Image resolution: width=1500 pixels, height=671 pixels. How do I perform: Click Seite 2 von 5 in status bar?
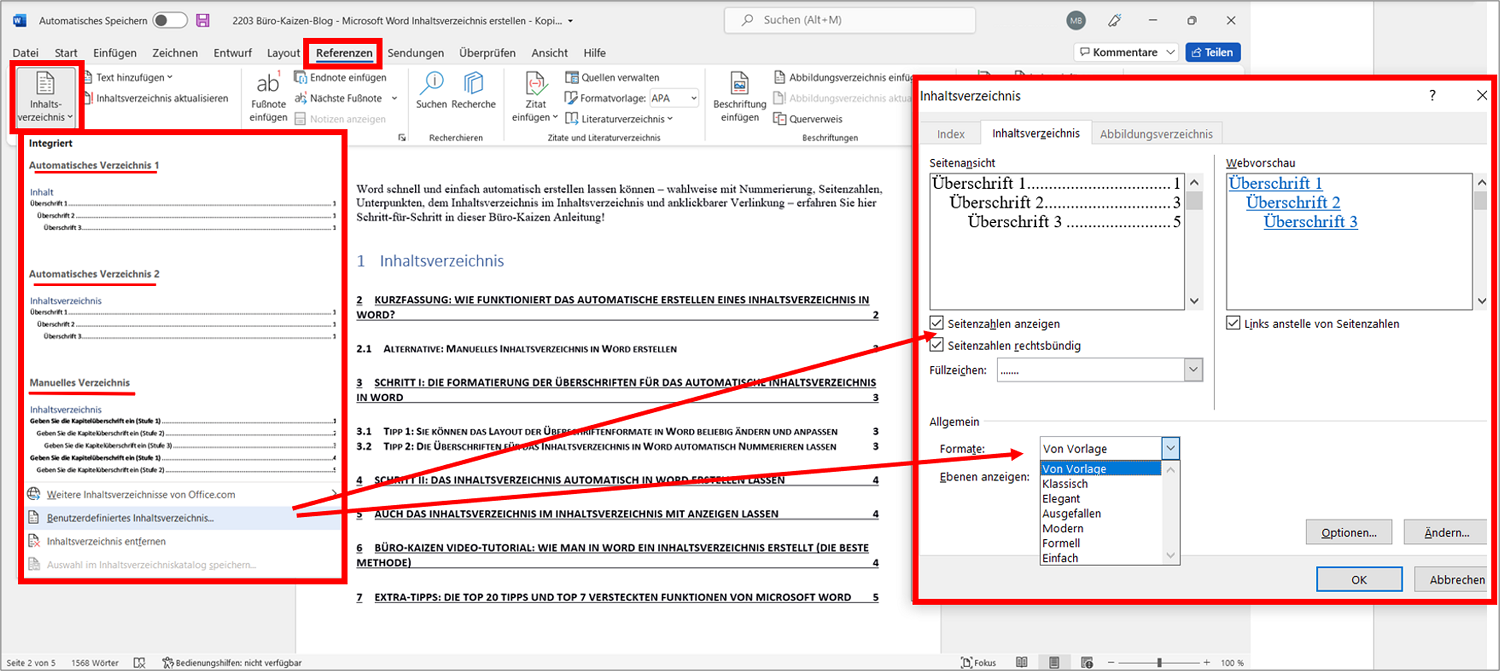point(32,662)
